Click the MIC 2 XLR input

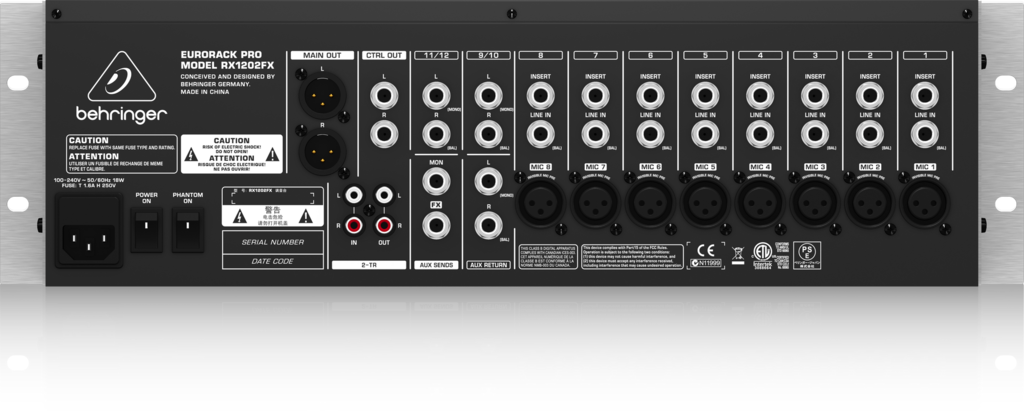click(x=870, y=202)
